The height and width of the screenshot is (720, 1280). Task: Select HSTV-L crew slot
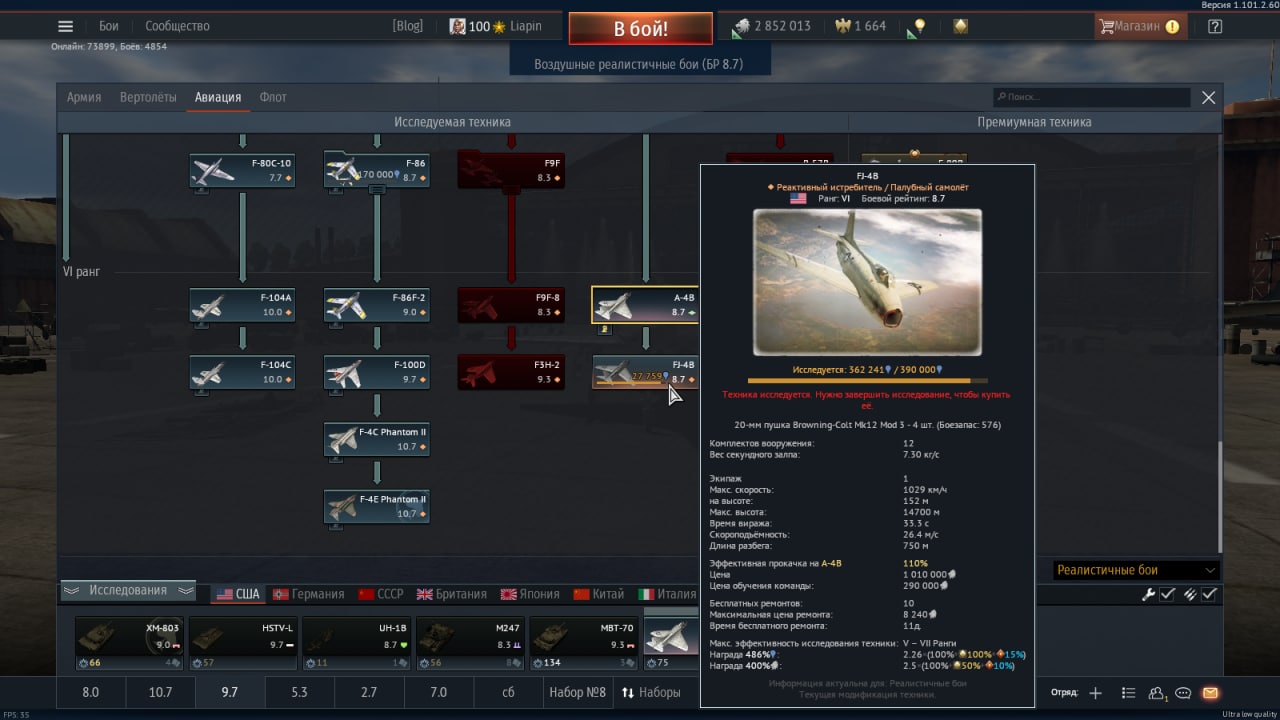[x=242, y=643]
